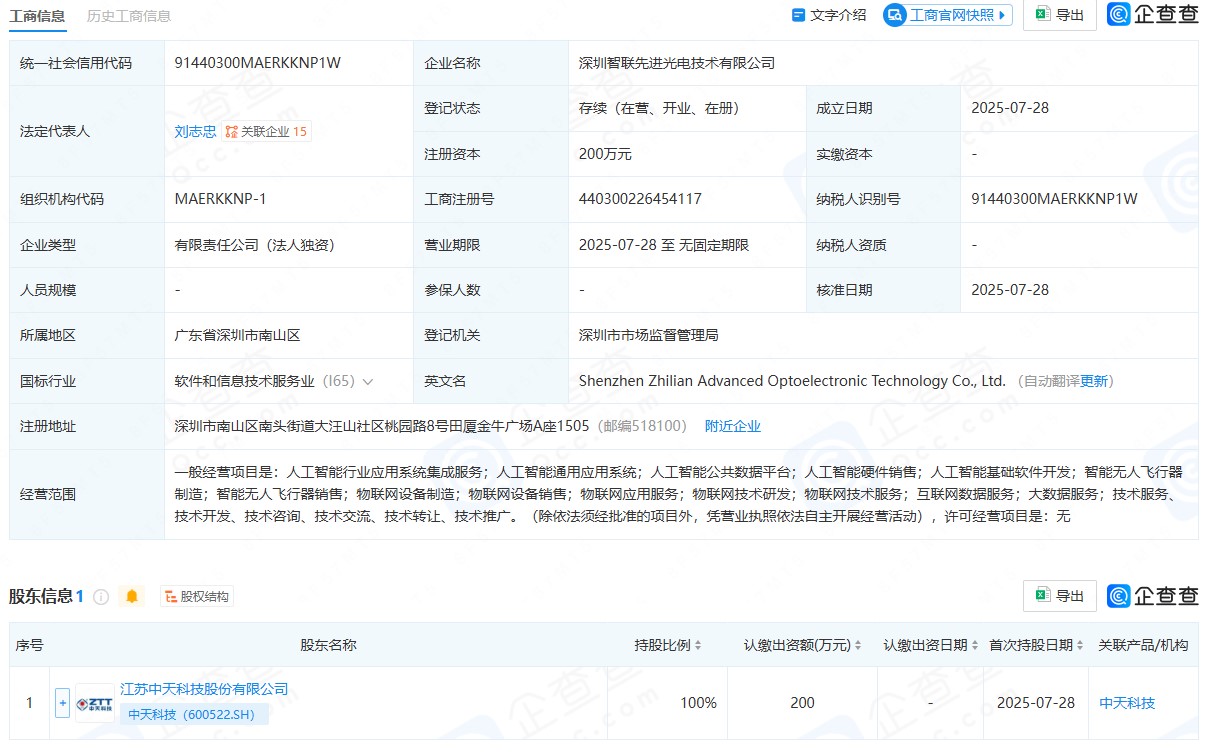View 关联企业 15 badge
Image resolution: width=1212 pixels, height=752 pixels.
266,131
